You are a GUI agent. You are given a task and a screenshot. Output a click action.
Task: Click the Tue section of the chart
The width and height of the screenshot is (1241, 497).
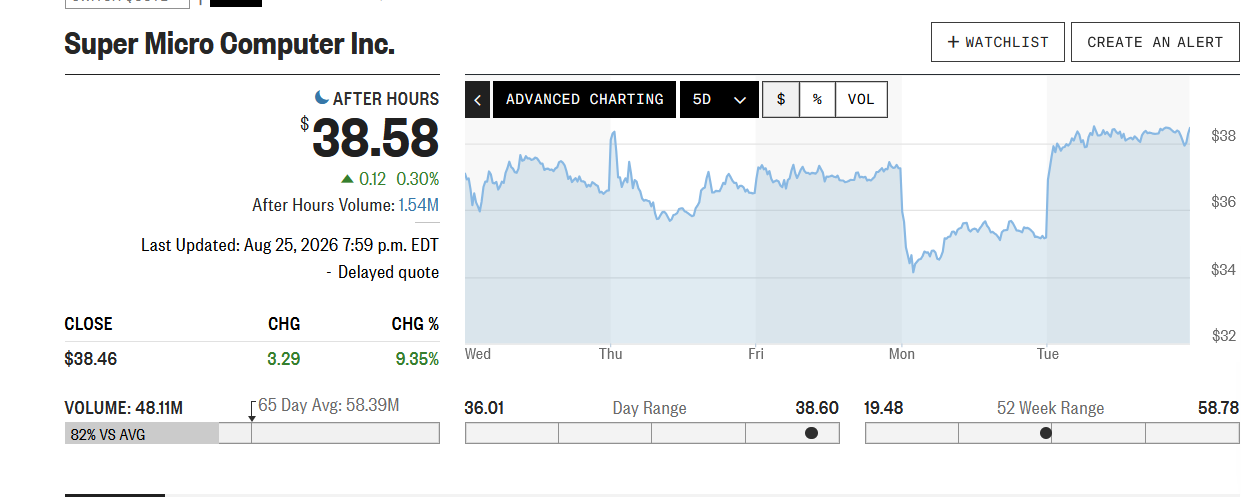click(x=1118, y=210)
